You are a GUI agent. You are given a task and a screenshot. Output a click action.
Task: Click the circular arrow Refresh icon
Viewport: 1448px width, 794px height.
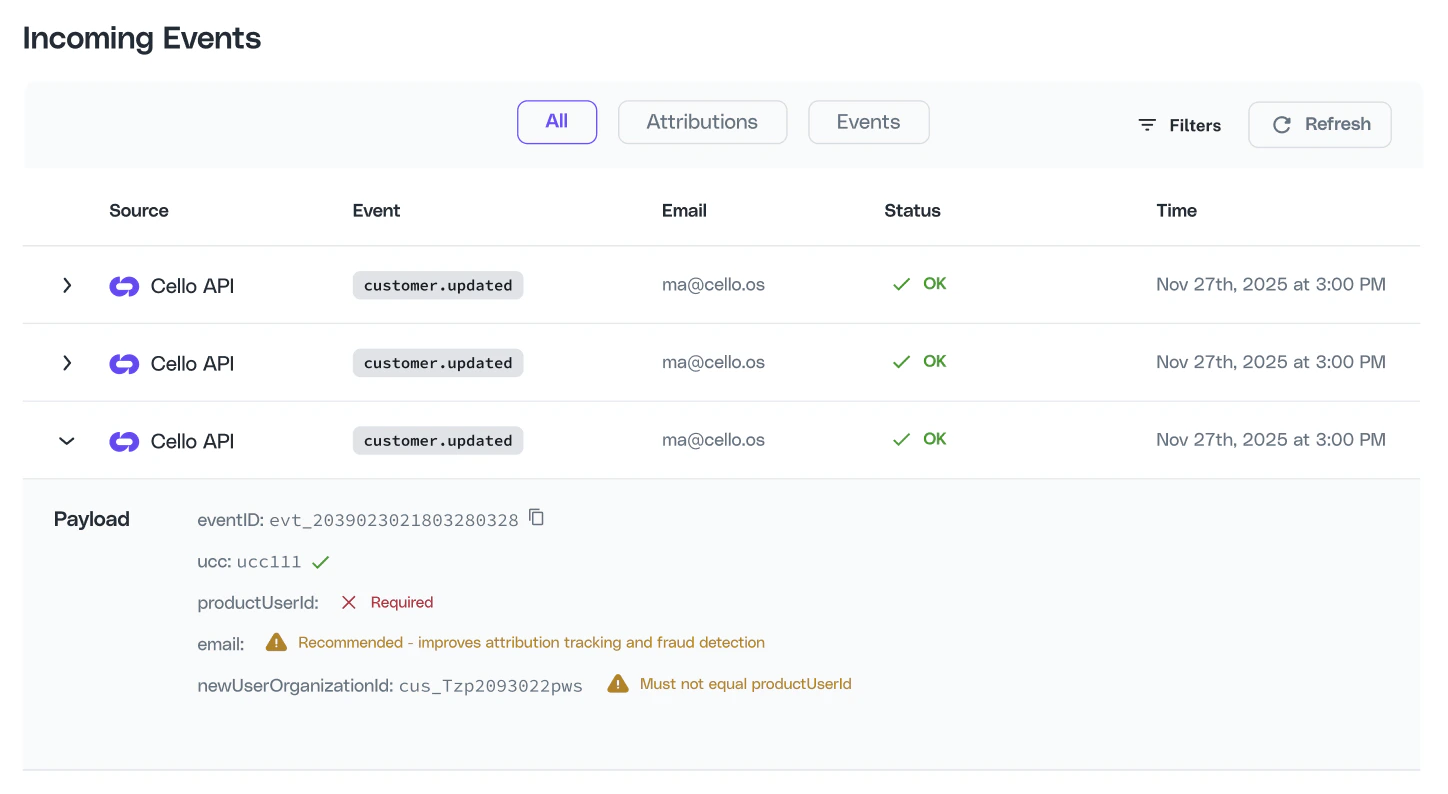coord(1281,125)
